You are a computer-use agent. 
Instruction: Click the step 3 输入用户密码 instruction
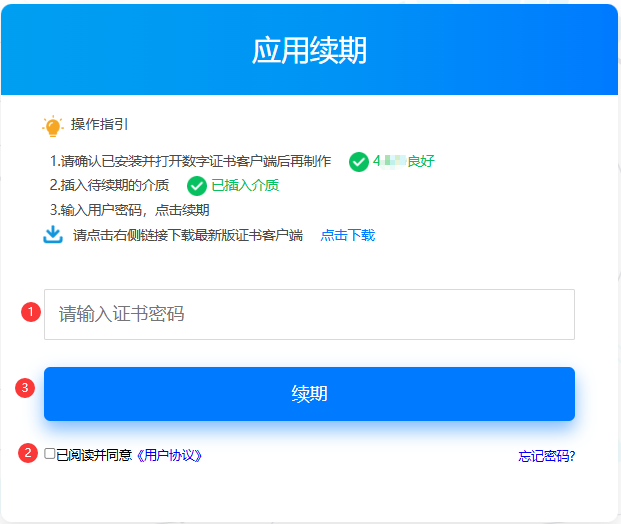pos(130,210)
